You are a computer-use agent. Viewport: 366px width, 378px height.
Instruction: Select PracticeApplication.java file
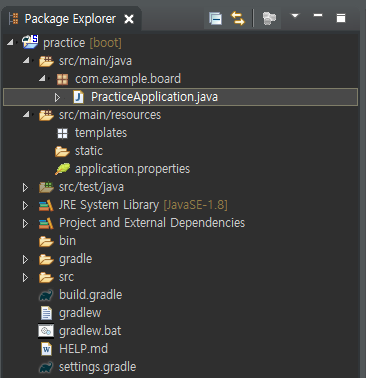point(154,97)
